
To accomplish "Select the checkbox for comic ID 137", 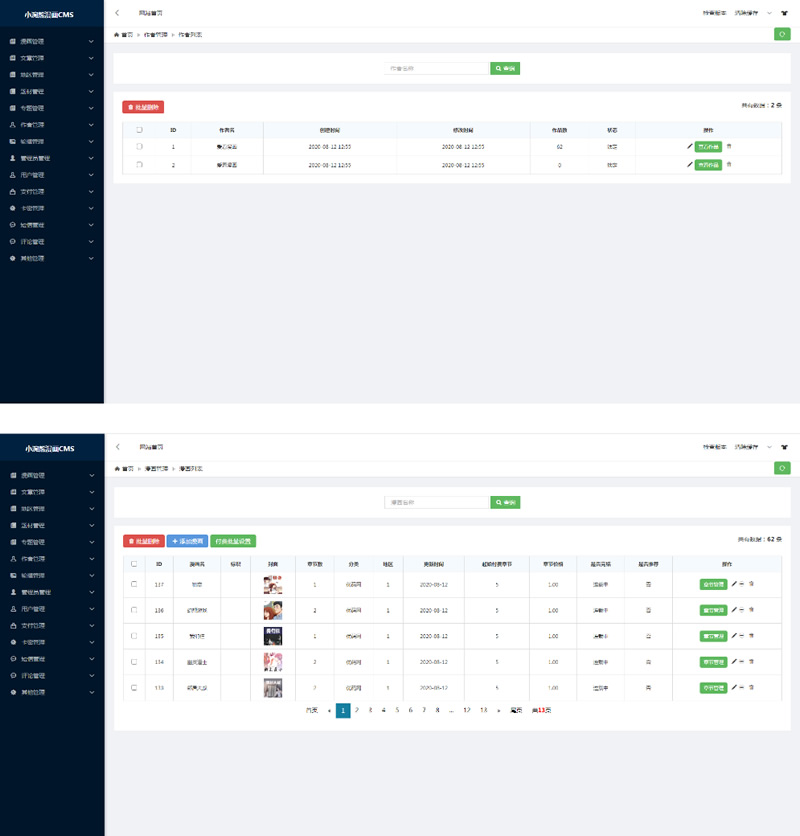I will point(134,584).
